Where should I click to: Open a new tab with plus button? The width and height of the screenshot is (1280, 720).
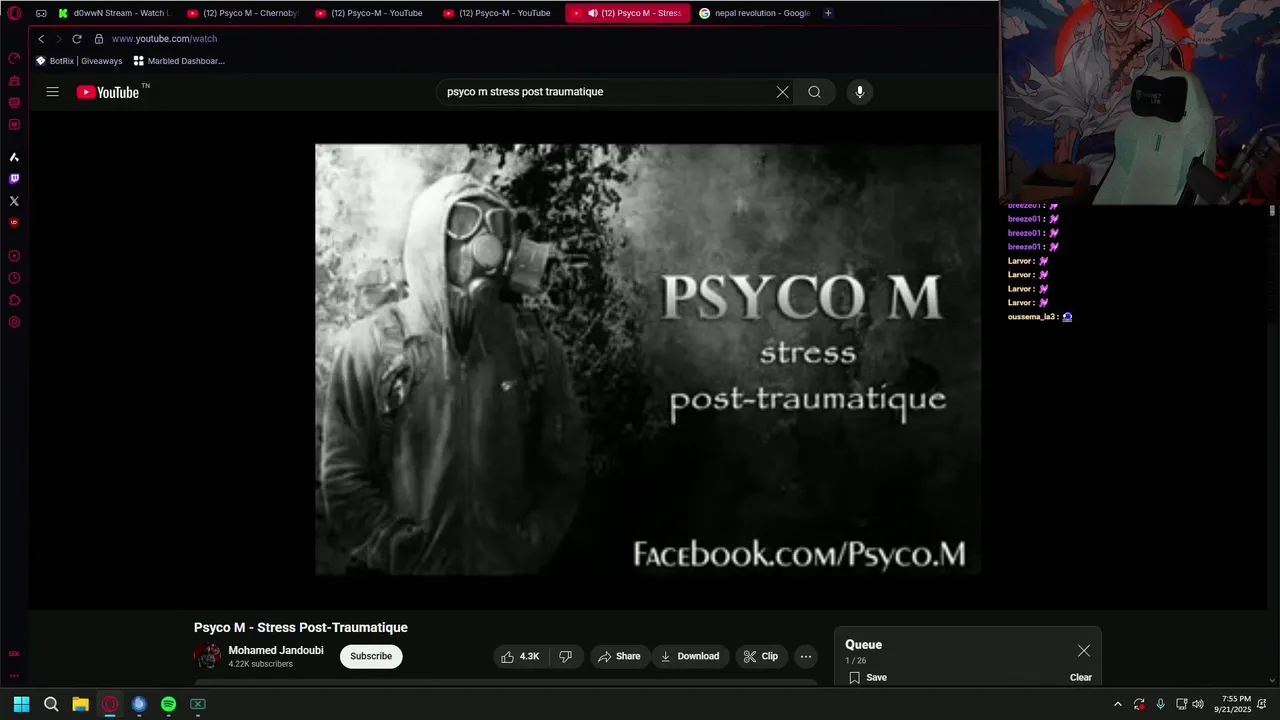point(828,13)
